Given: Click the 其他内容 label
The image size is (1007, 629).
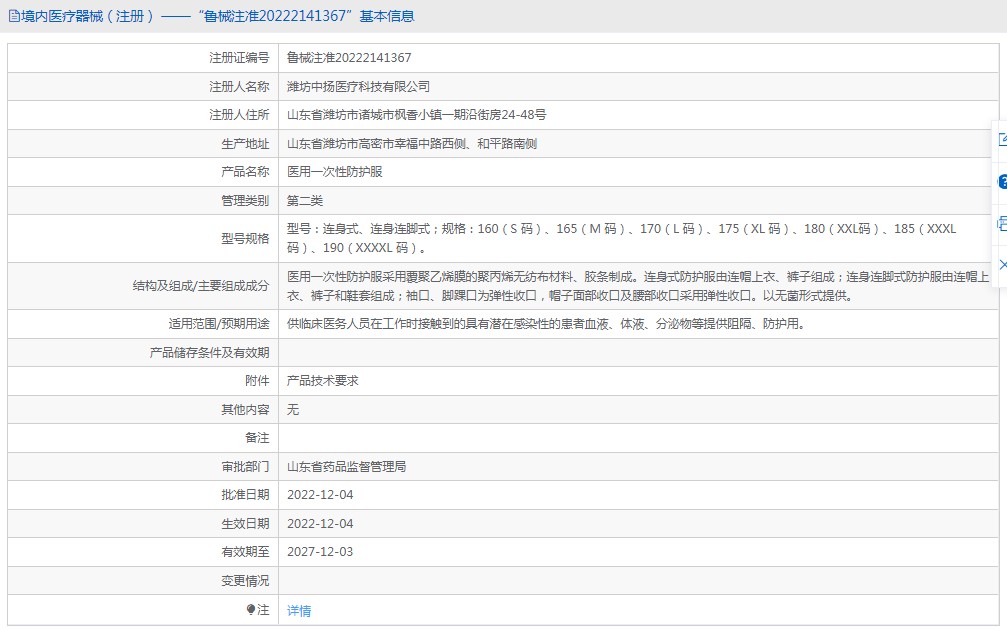Looking at the screenshot, I should tap(245, 409).
